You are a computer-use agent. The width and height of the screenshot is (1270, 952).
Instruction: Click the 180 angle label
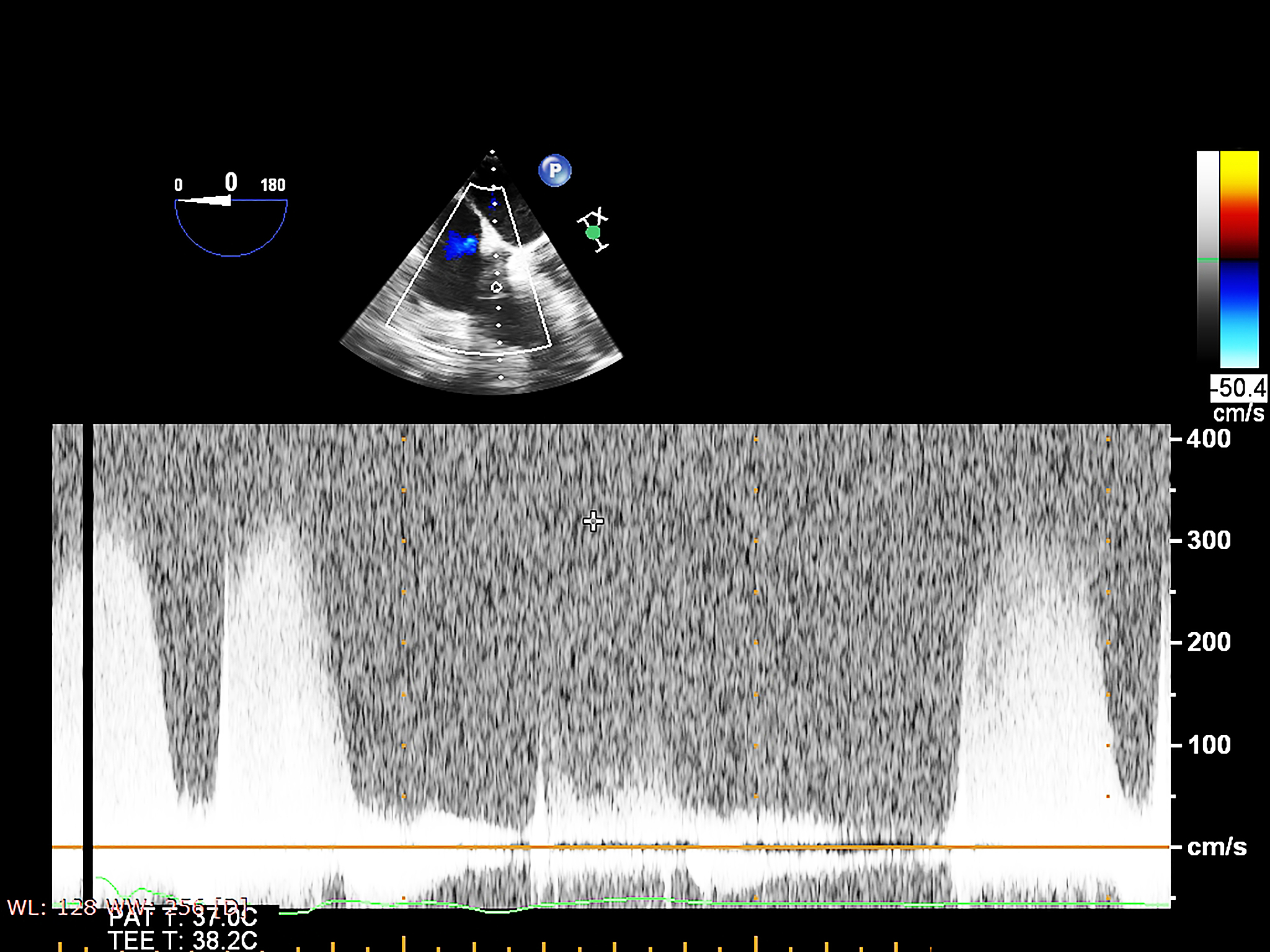click(x=273, y=185)
